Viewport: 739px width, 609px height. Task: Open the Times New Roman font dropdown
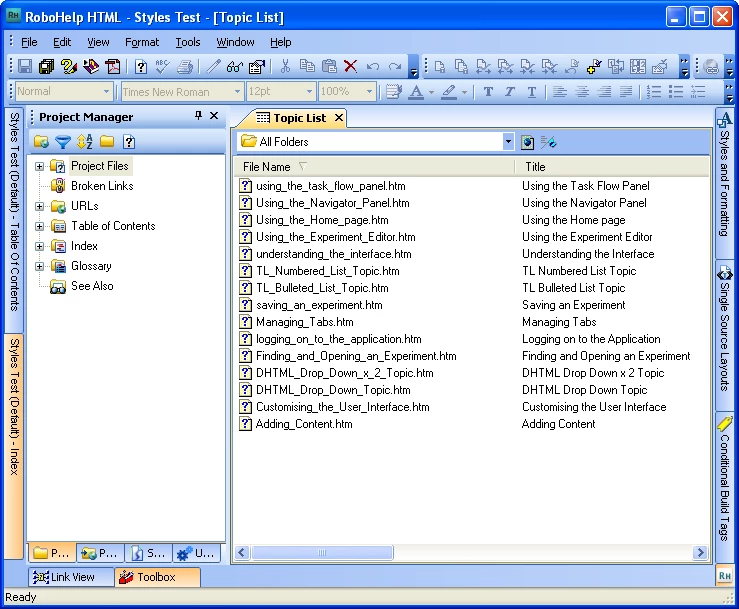point(237,91)
